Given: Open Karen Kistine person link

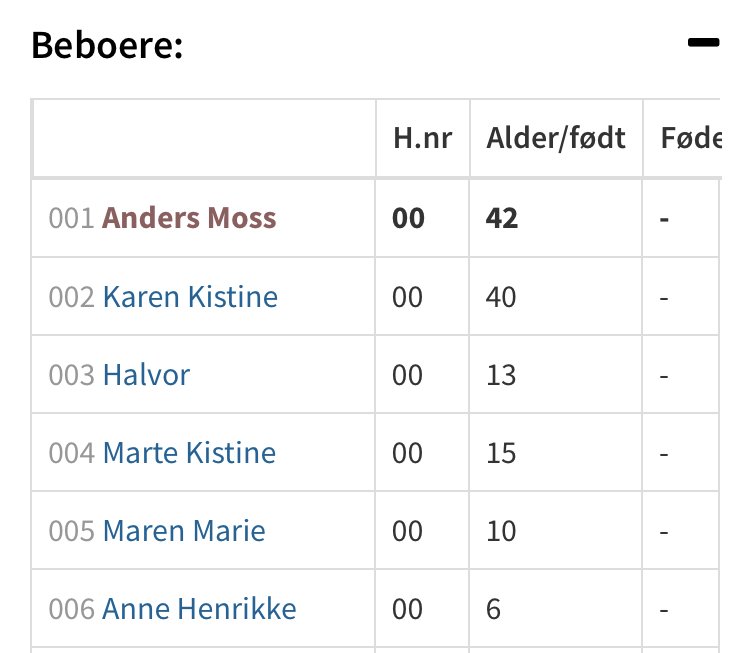Looking at the screenshot, I should pyautogui.click(x=190, y=297).
